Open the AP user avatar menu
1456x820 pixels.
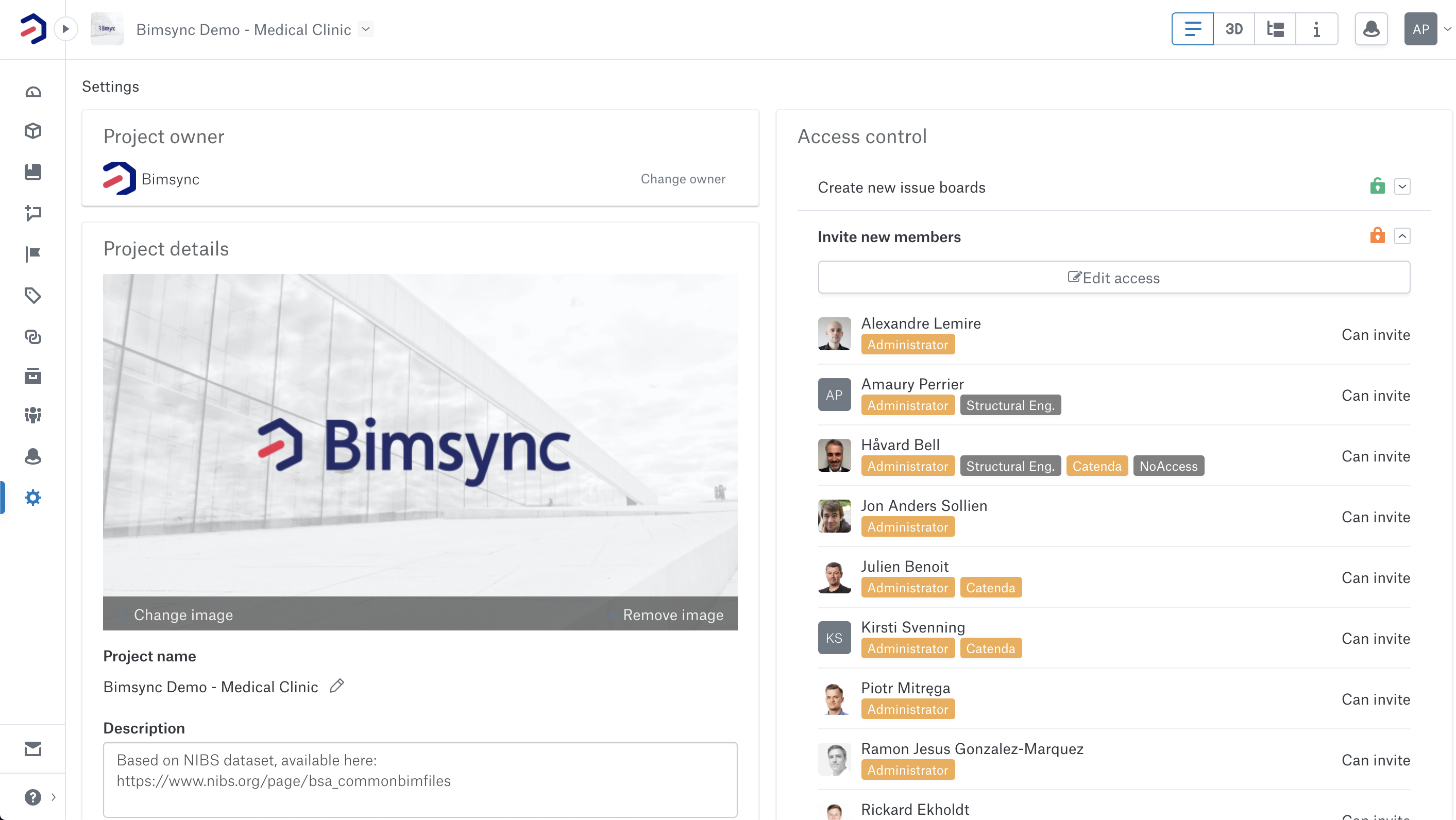[x=1420, y=29]
